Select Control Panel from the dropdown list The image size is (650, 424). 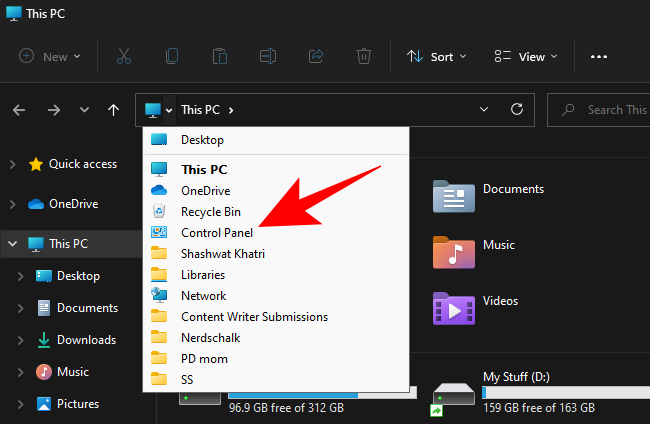[x=217, y=232]
